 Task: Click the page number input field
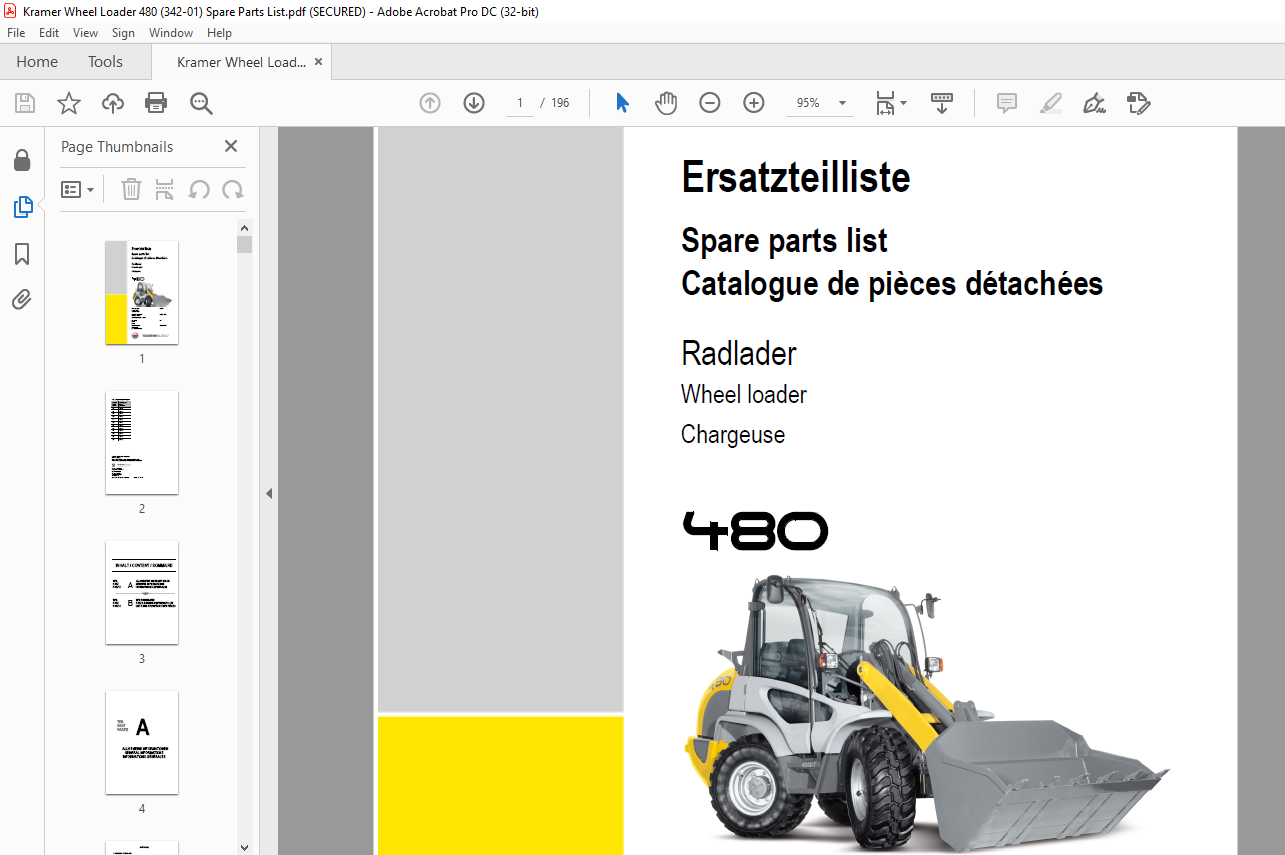(520, 103)
